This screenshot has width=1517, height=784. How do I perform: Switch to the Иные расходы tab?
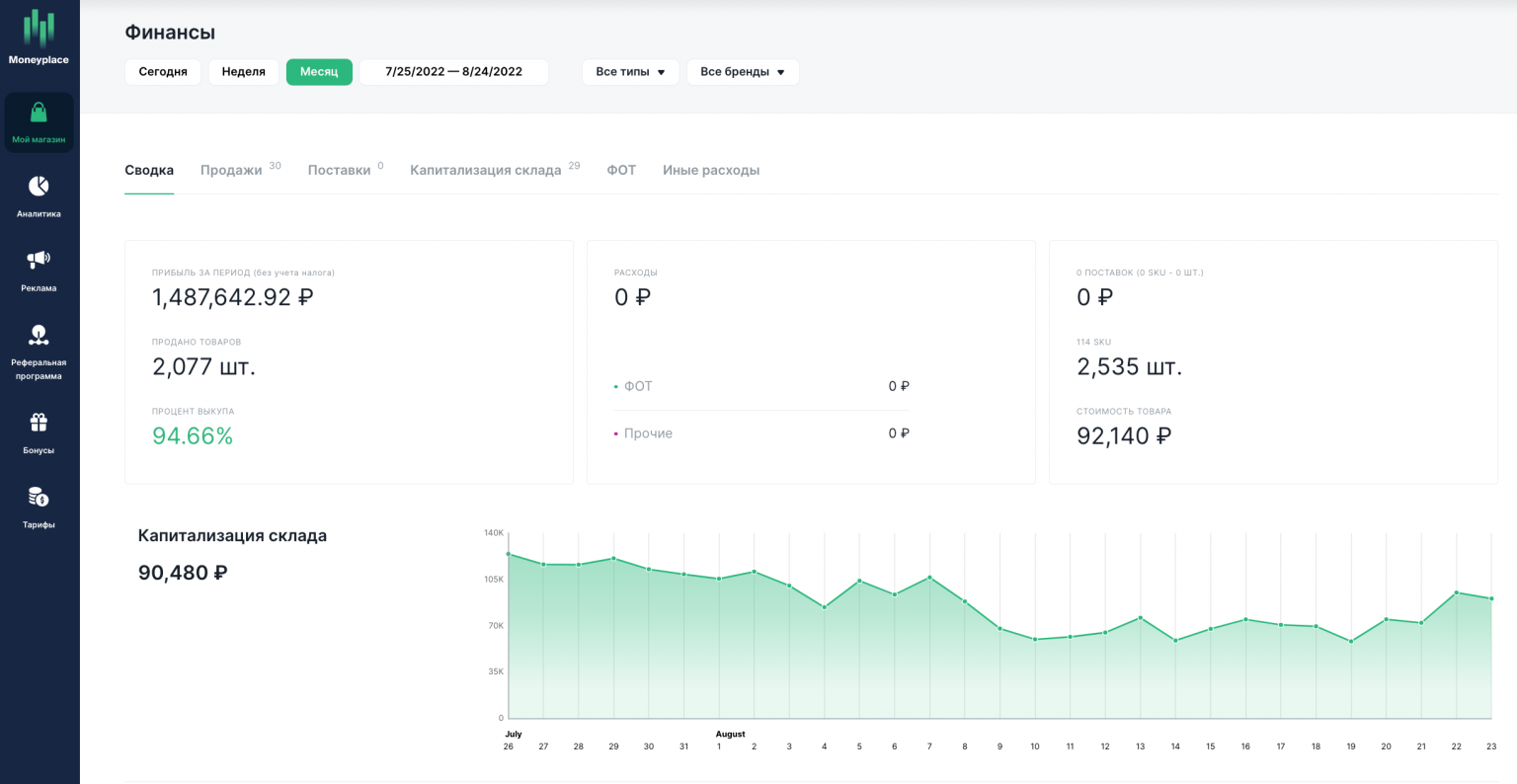711,170
